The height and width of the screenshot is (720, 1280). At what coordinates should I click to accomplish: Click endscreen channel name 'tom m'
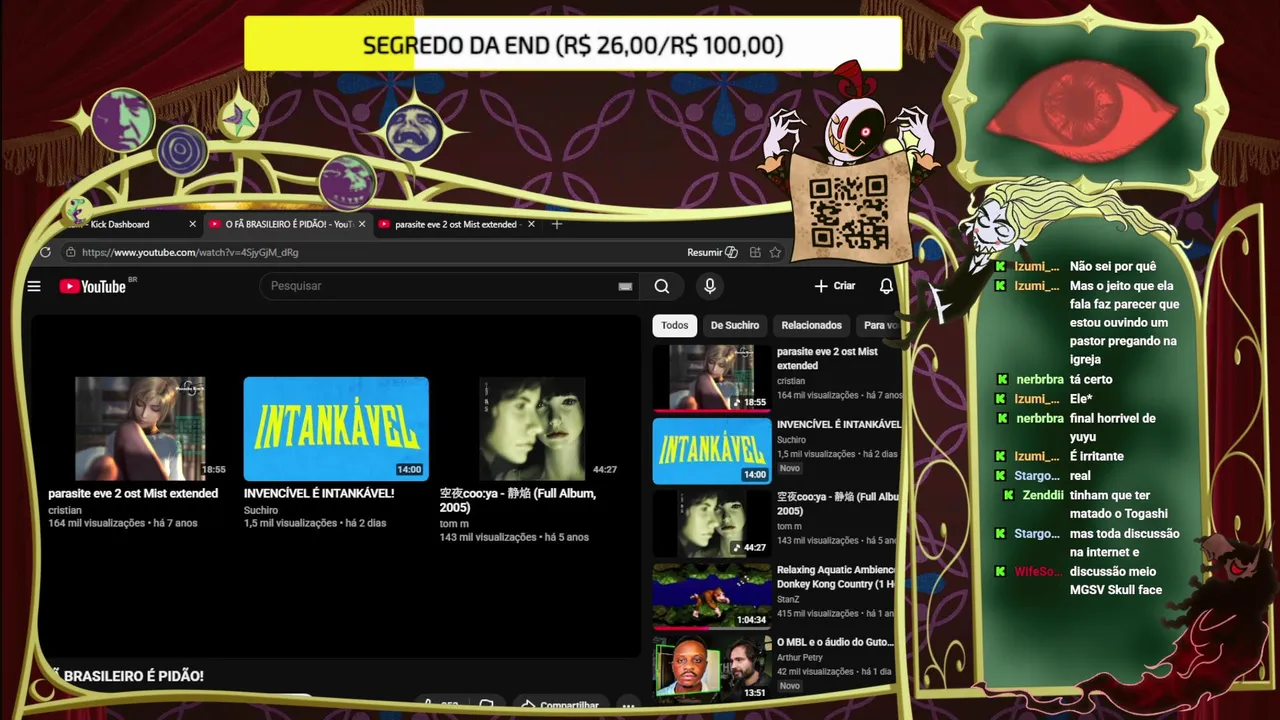coord(454,523)
